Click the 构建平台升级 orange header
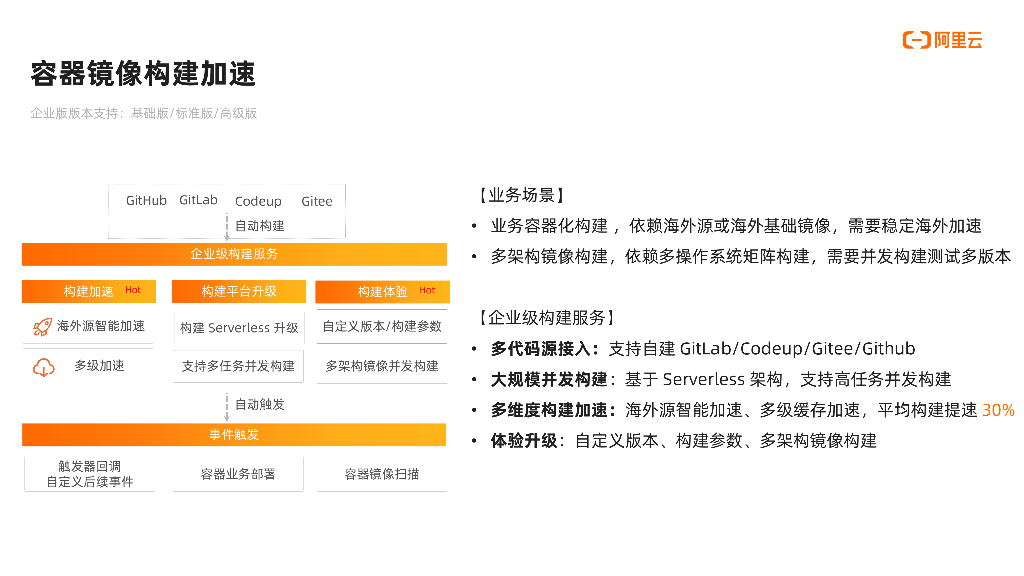1024x576 pixels. click(x=239, y=291)
